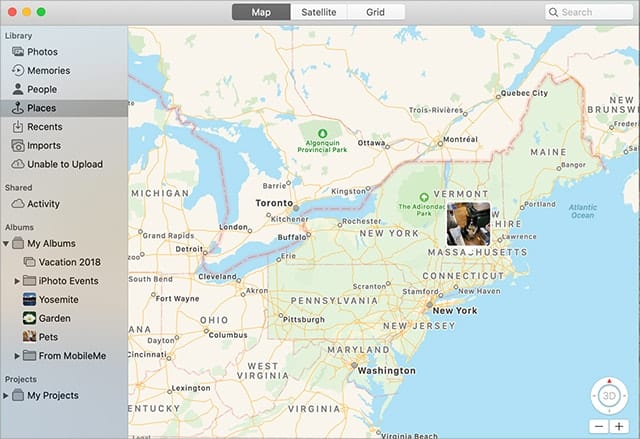Select the Photos library icon
The width and height of the screenshot is (640, 439).
pos(18,52)
